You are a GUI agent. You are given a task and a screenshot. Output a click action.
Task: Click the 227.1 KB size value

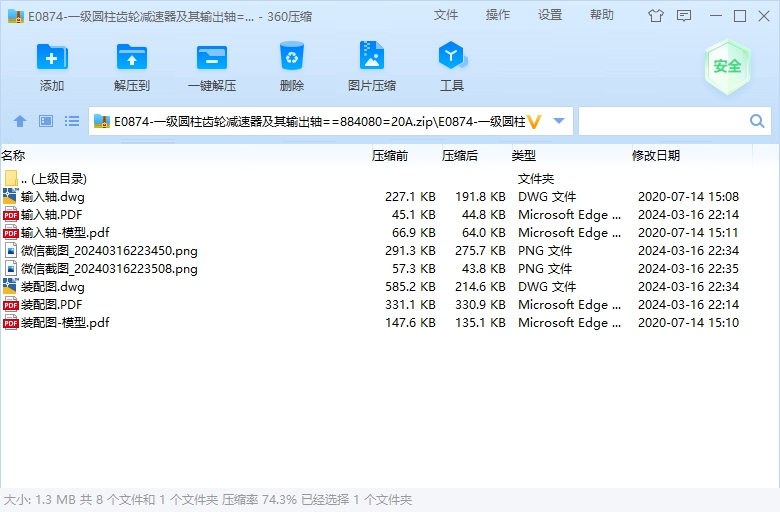click(x=410, y=197)
